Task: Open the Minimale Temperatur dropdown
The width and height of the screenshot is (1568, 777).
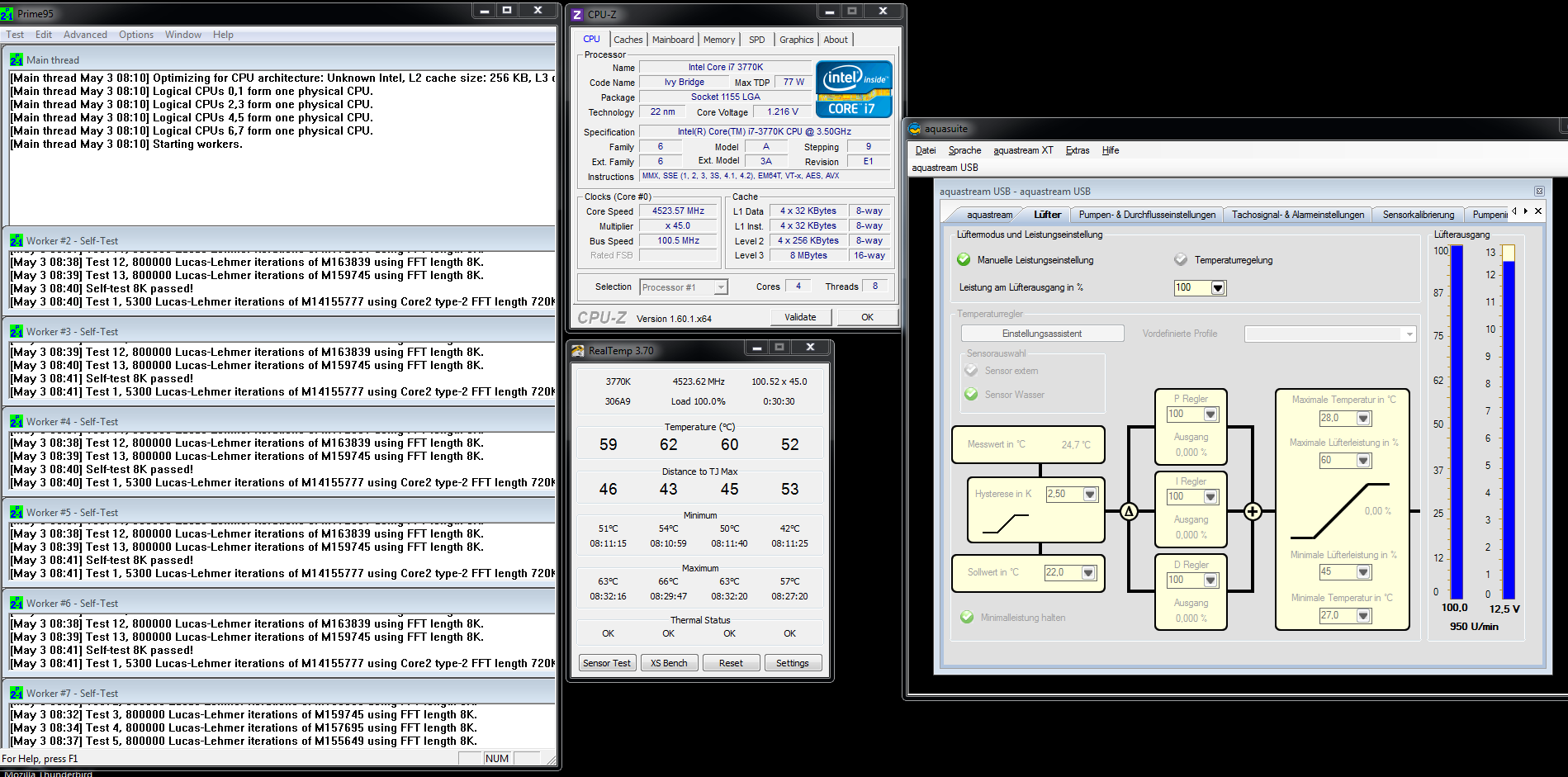Action: 1363,616
